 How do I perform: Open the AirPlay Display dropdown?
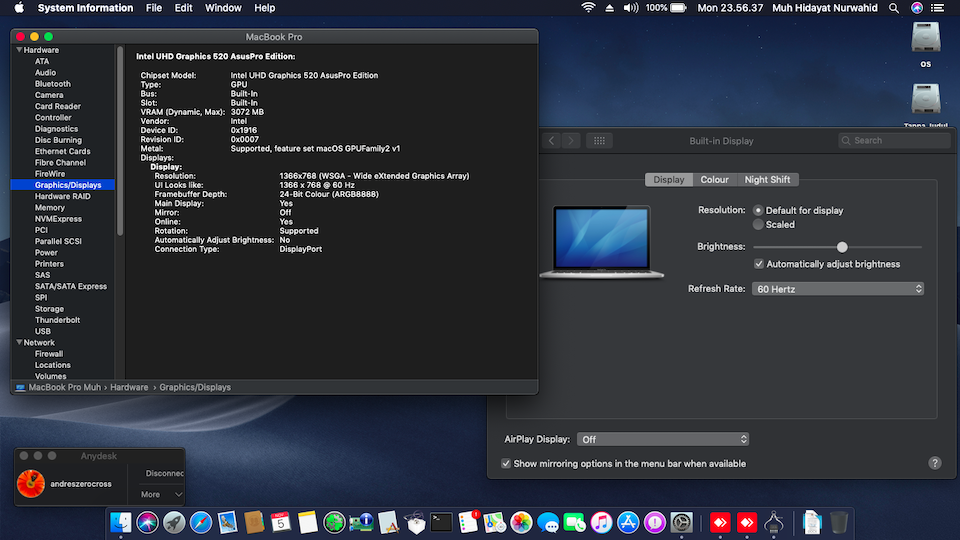pyautogui.click(x=663, y=439)
